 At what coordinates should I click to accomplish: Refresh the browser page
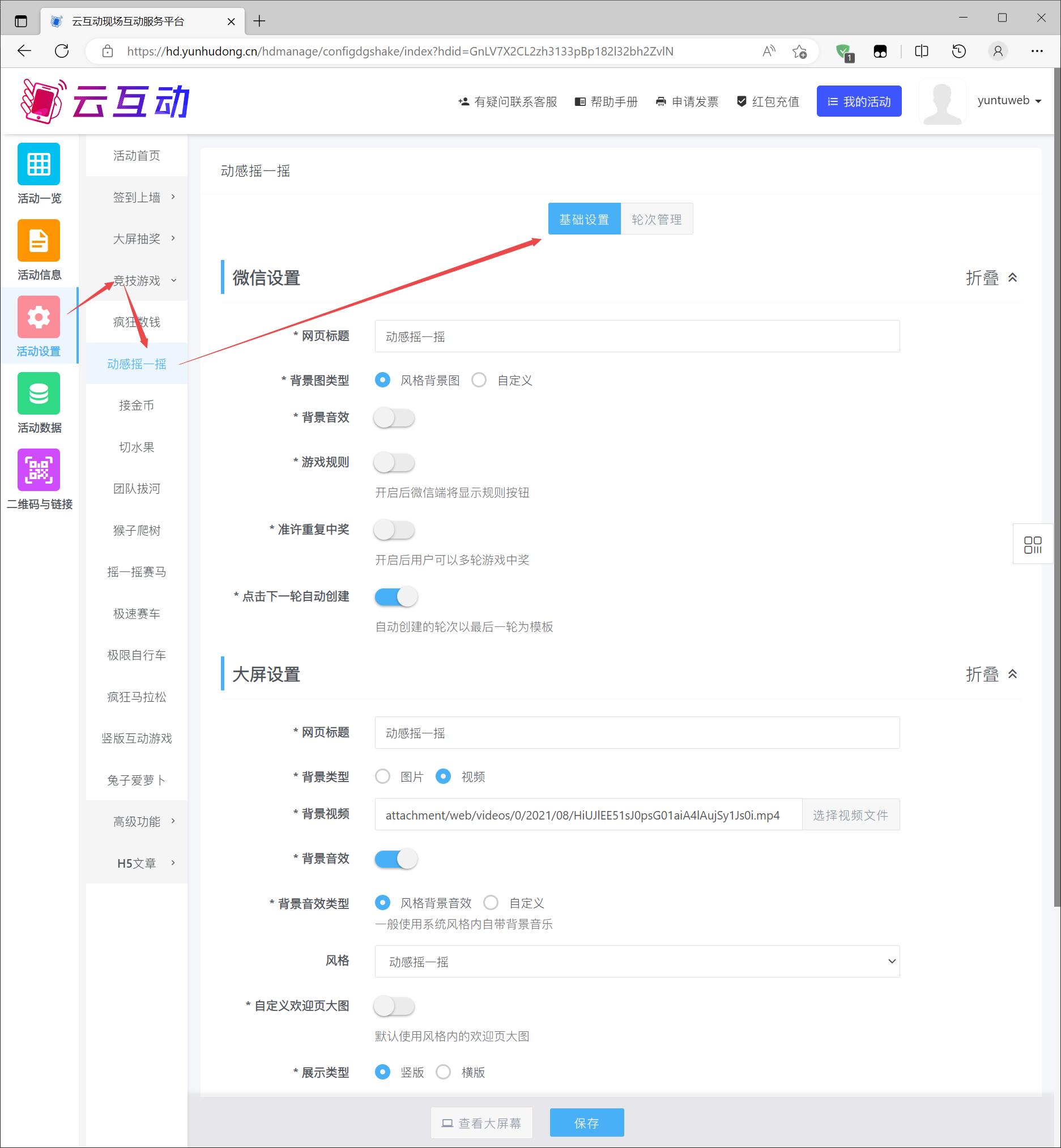point(62,51)
